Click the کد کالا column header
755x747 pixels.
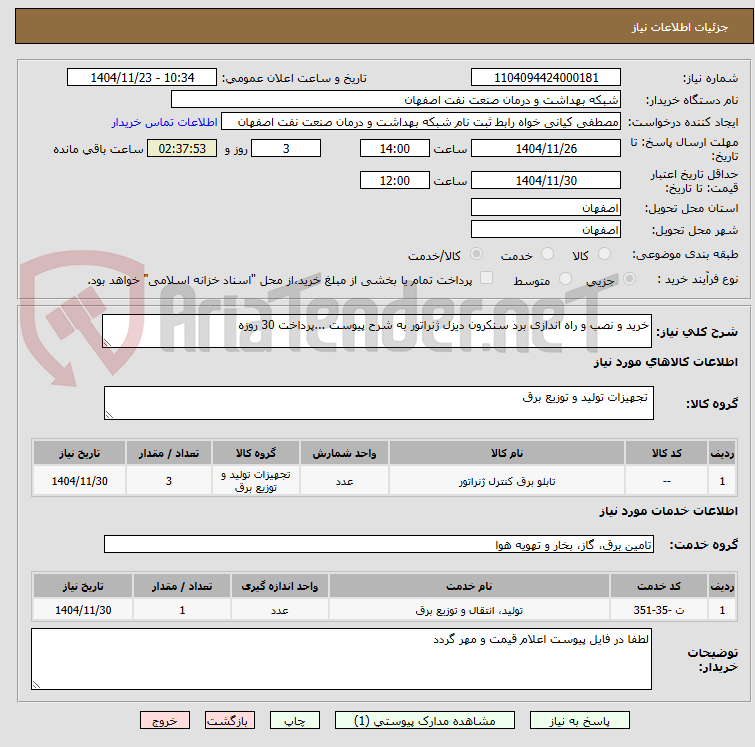click(666, 453)
